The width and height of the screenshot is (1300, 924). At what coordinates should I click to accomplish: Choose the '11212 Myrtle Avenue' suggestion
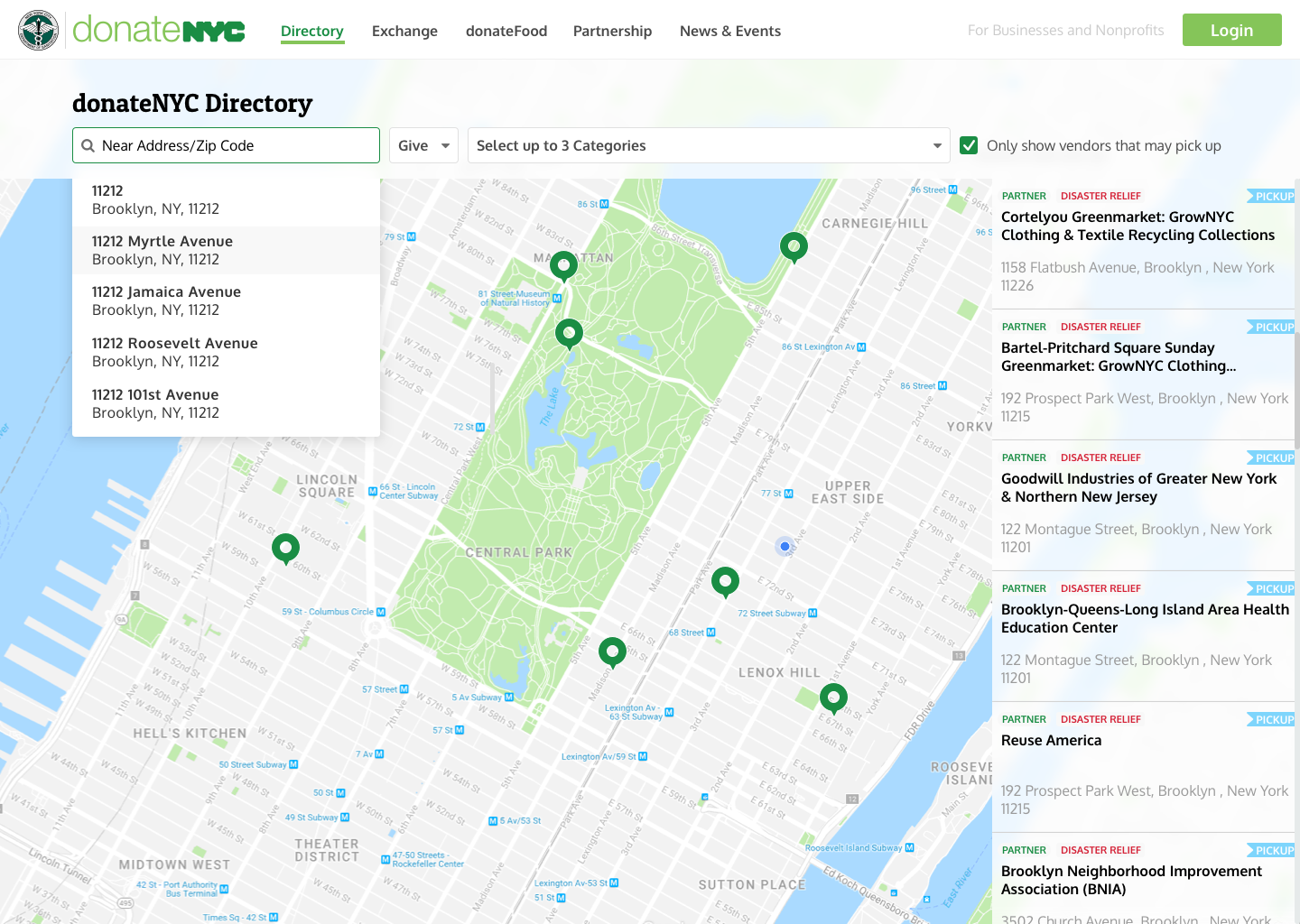pos(226,250)
